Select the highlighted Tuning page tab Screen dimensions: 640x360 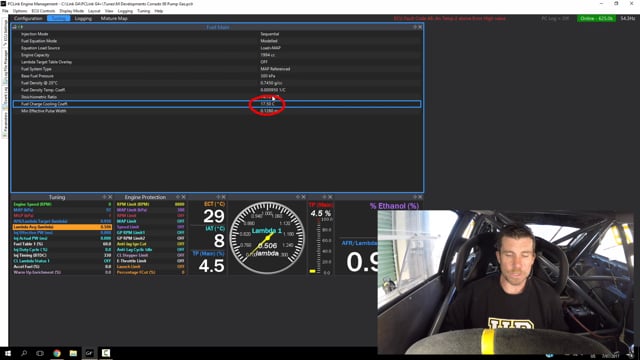click(x=58, y=18)
